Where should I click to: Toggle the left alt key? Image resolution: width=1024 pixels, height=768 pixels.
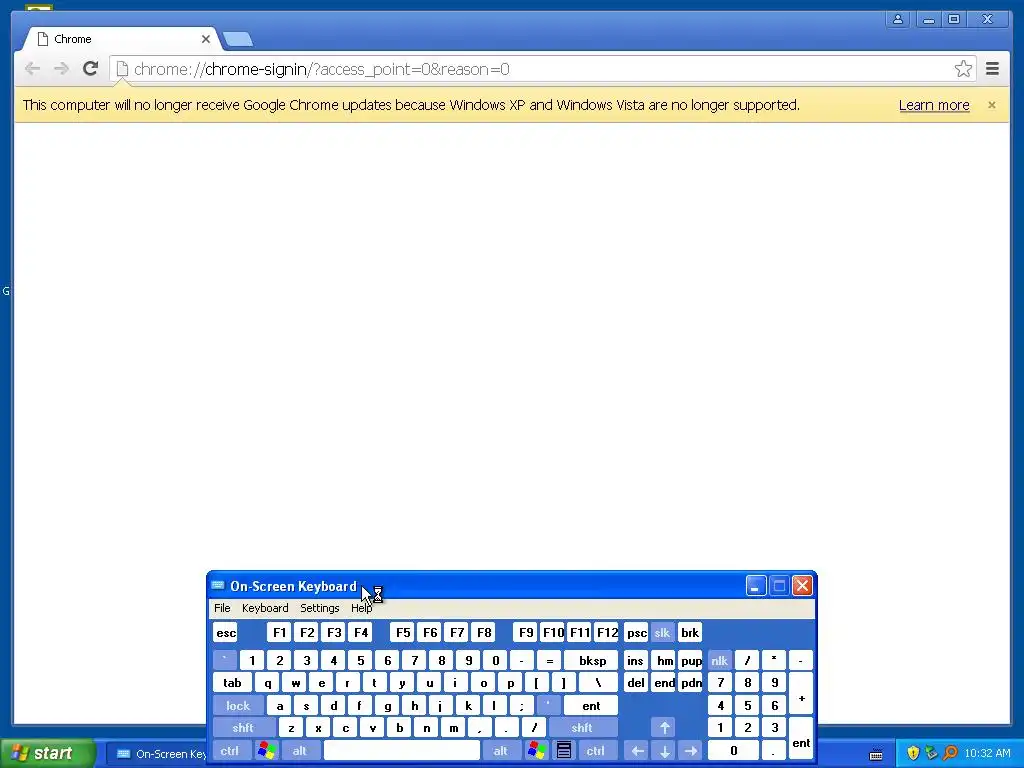pyautogui.click(x=299, y=751)
